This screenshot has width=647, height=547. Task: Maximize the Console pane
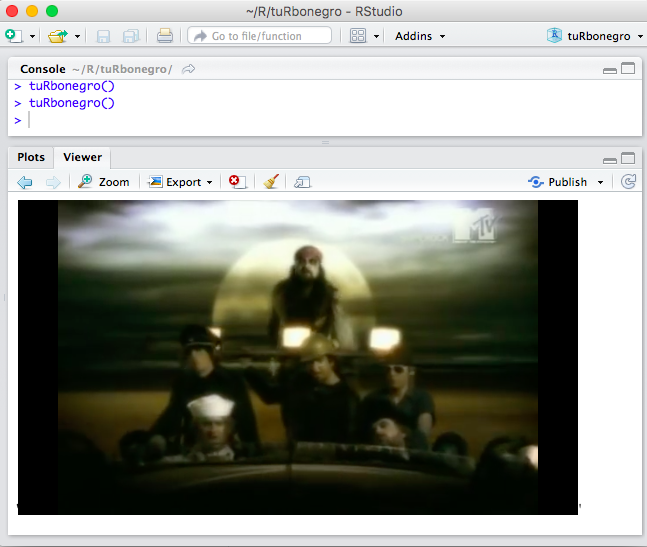click(628, 68)
